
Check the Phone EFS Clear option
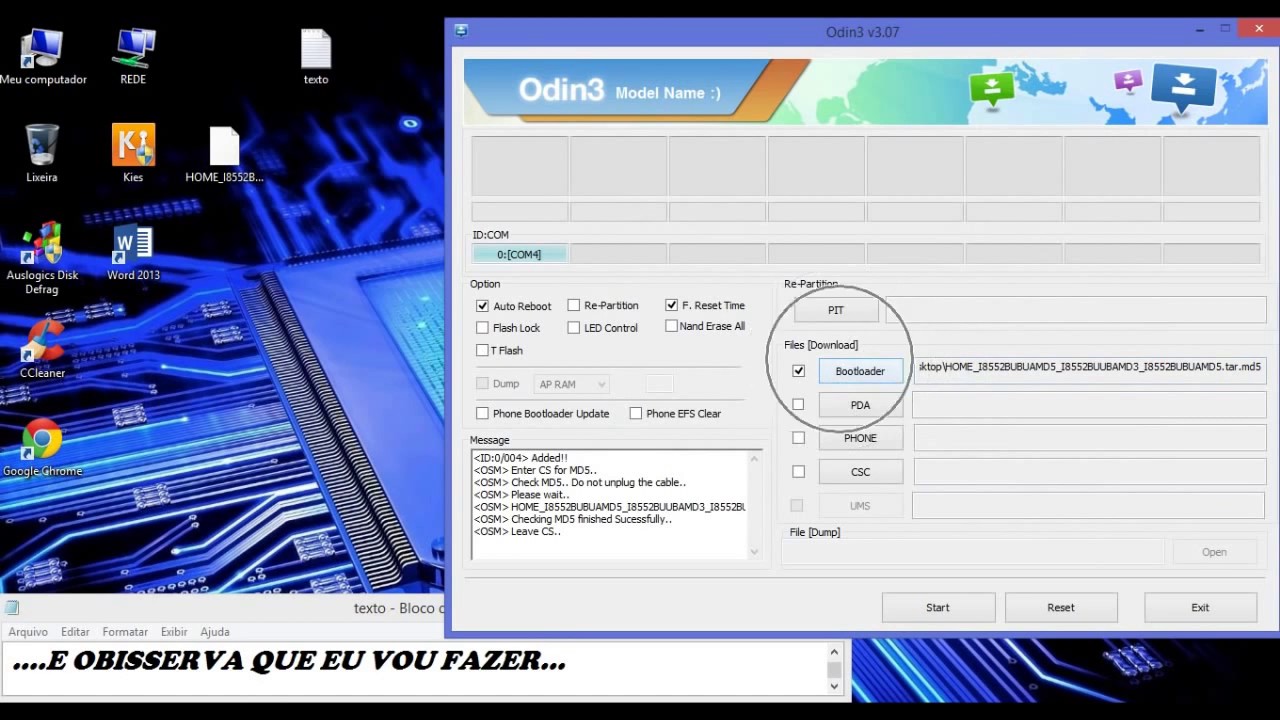pos(636,413)
